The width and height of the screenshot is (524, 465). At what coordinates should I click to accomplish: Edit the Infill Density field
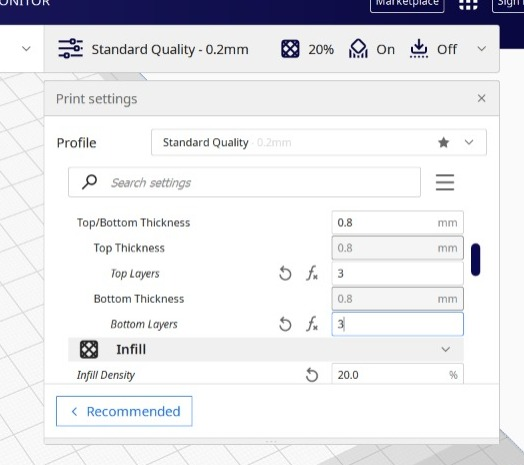[397, 374]
